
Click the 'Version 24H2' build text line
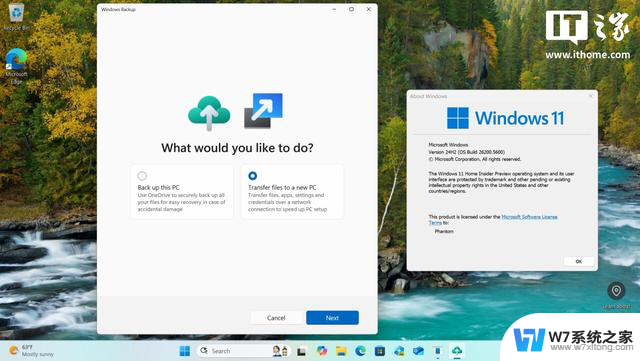467,152
